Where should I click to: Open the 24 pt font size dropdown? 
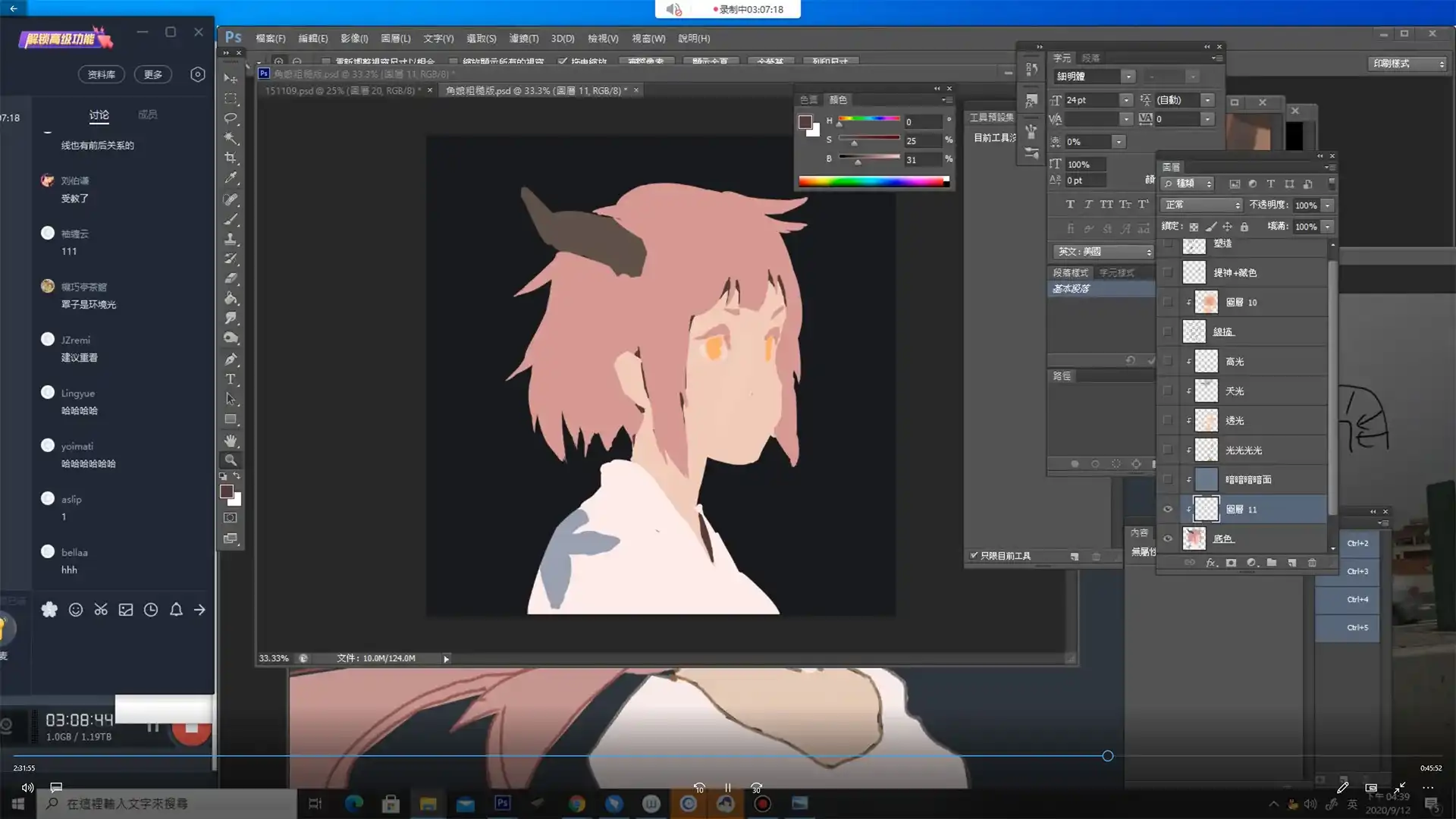click(x=1126, y=100)
